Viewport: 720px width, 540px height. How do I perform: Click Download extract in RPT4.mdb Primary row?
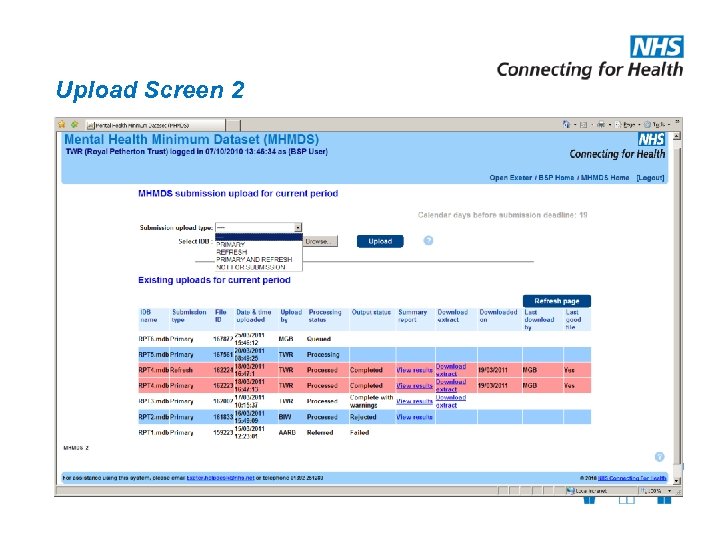[x=450, y=386]
